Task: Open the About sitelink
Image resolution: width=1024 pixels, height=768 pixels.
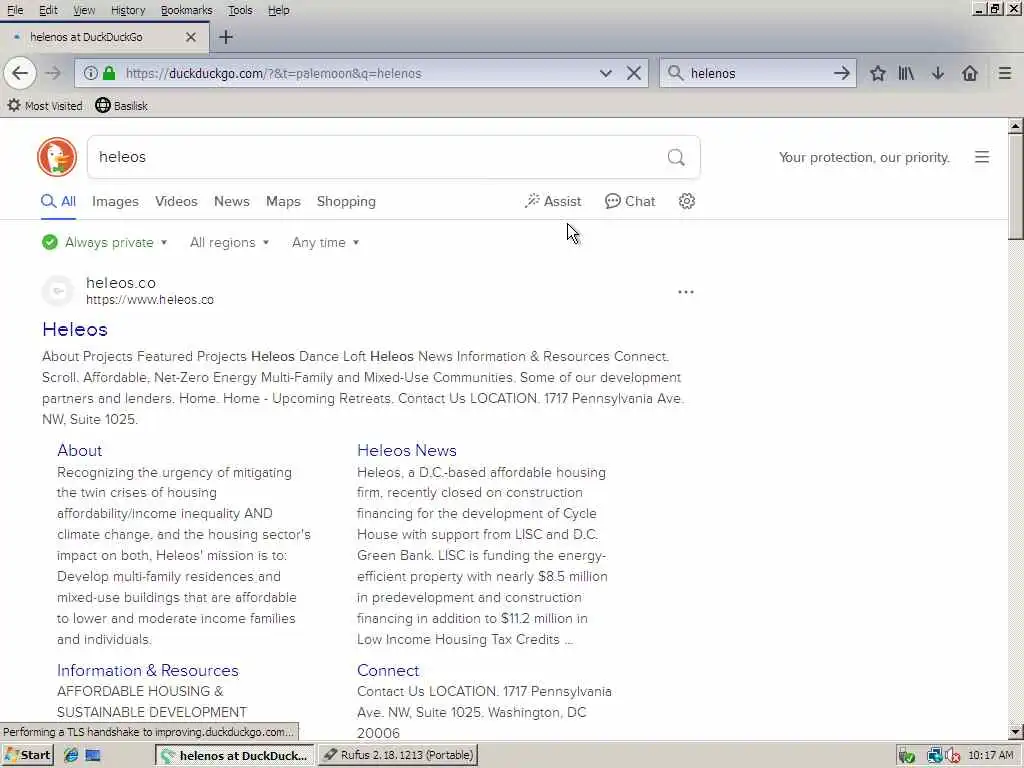Action: (79, 451)
